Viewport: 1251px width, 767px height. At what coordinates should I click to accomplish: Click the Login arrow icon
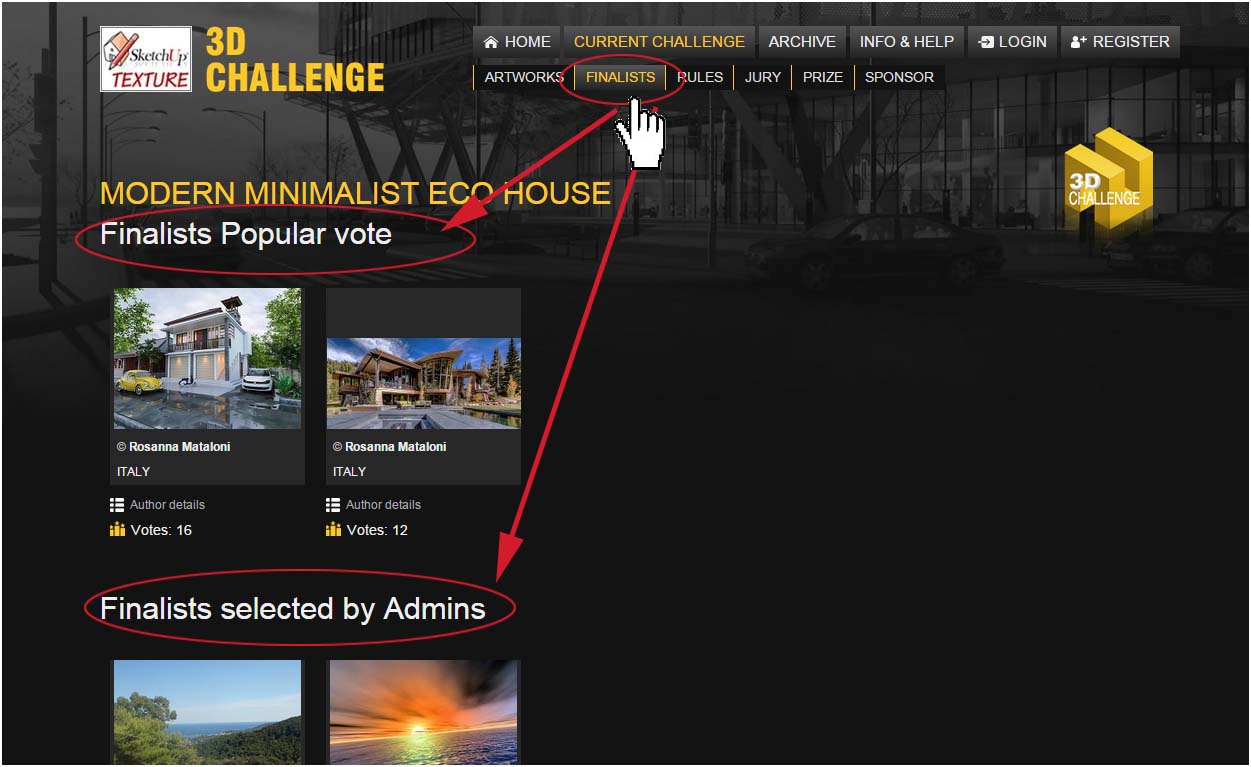pos(986,42)
